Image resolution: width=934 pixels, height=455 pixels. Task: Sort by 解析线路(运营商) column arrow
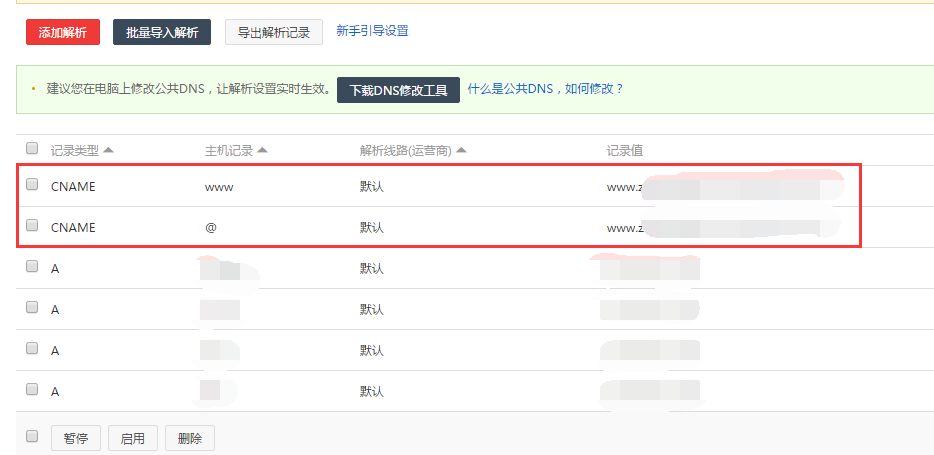tap(462, 150)
